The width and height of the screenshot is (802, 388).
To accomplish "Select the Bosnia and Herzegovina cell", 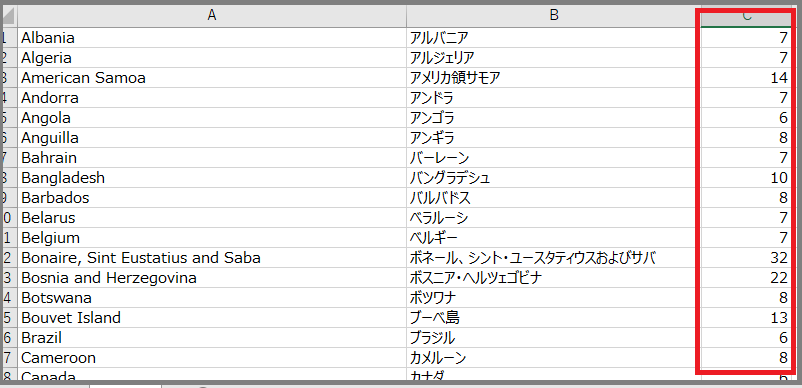I will click(212, 278).
